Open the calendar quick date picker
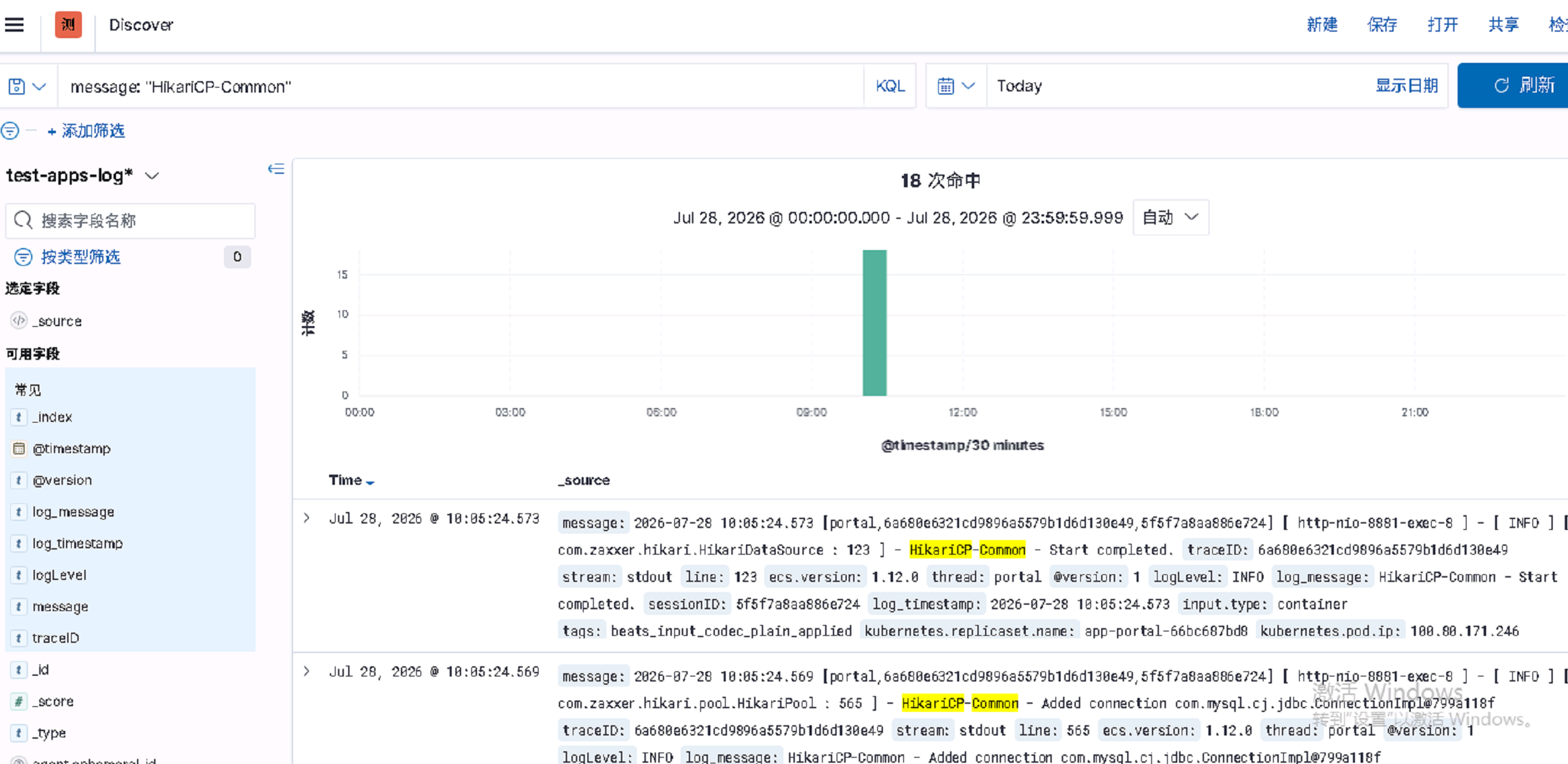Viewport: 1568px width, 764px height. (946, 86)
